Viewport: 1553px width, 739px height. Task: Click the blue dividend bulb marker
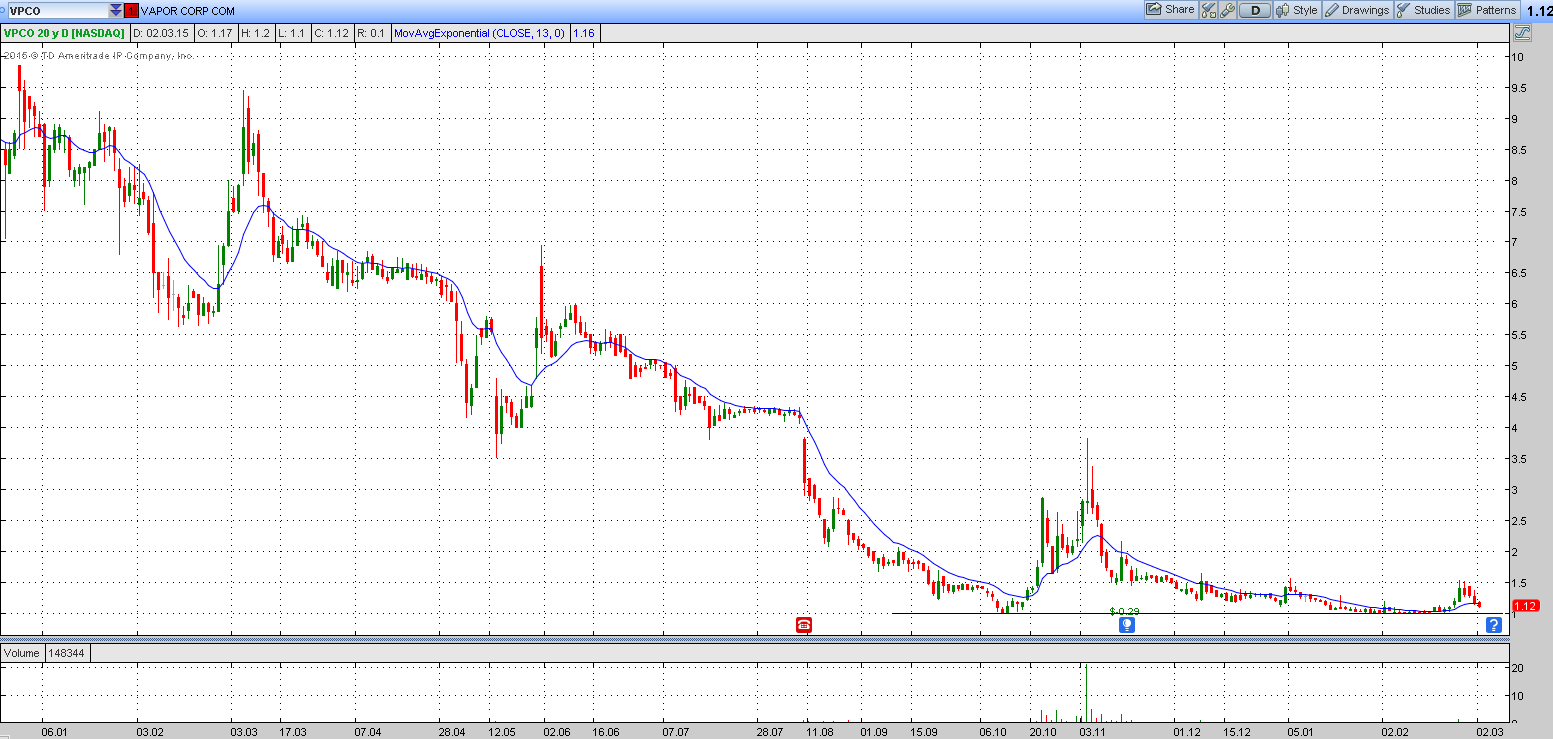pos(1126,625)
